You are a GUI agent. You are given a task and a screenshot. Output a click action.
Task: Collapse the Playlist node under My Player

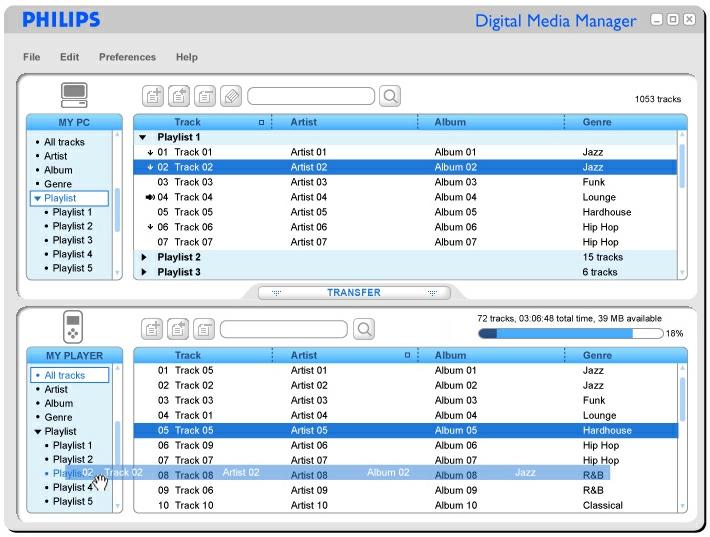(38, 432)
